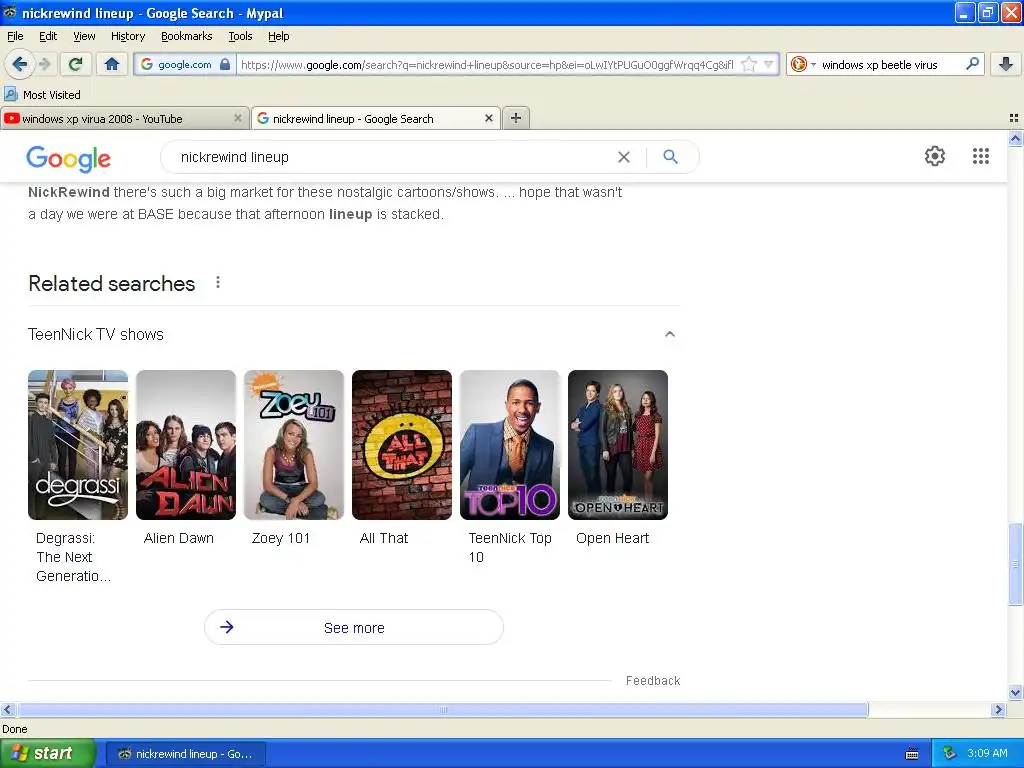Click into the nickrewind lineup search field
Screen dimensions: 1024x768
coord(392,157)
